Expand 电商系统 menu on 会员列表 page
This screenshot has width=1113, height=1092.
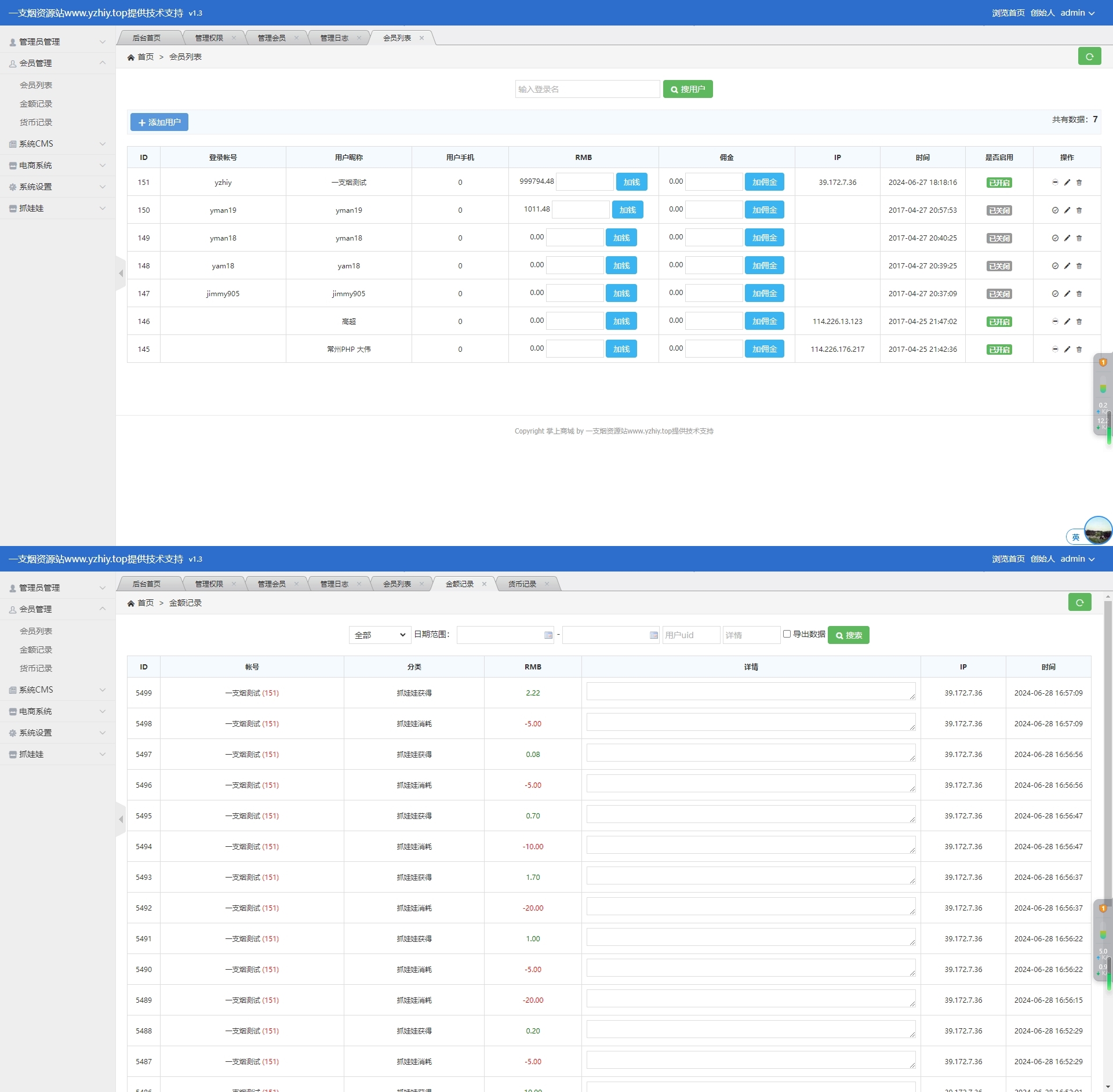57,165
